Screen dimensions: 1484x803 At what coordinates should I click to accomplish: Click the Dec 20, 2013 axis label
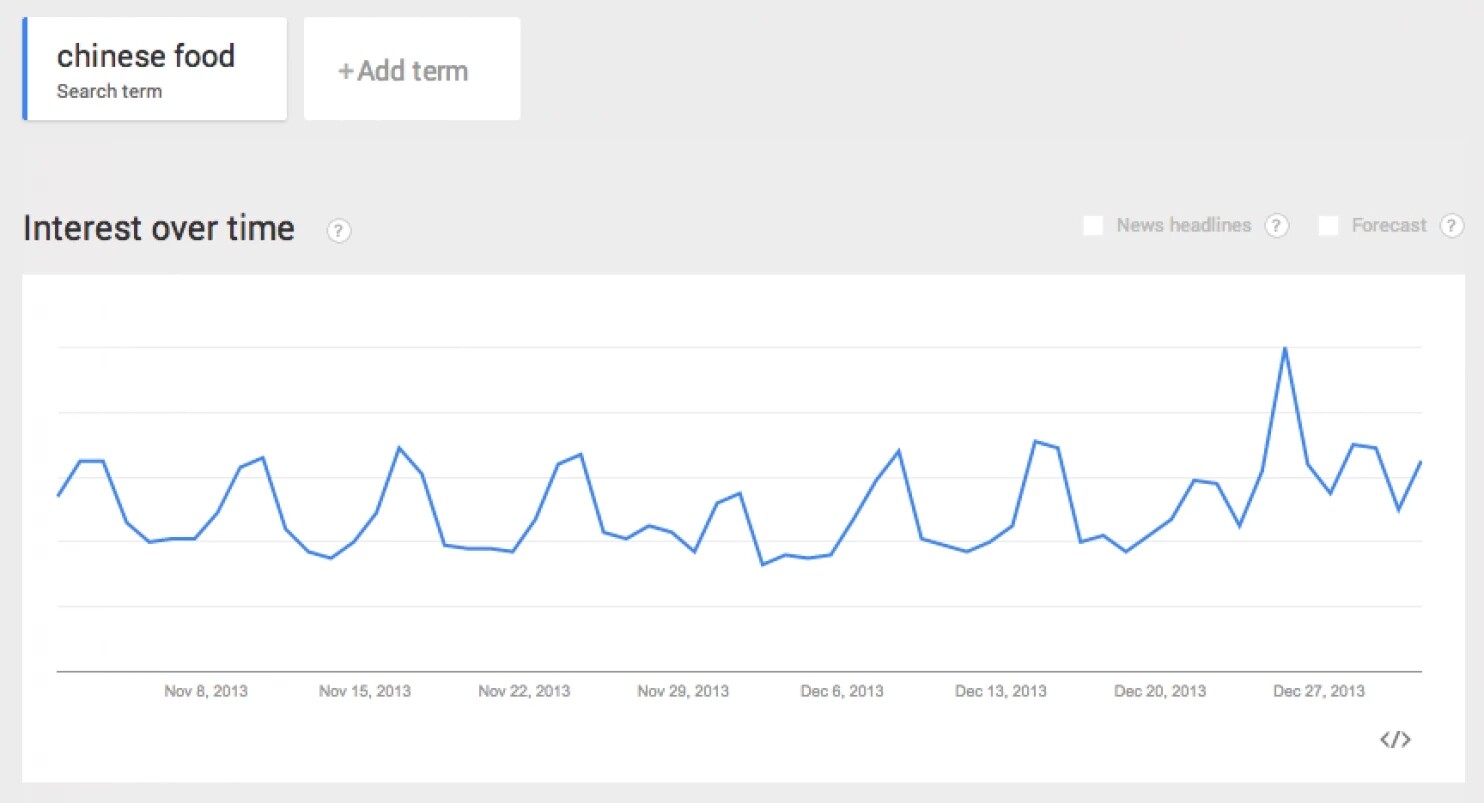pyautogui.click(x=1160, y=691)
